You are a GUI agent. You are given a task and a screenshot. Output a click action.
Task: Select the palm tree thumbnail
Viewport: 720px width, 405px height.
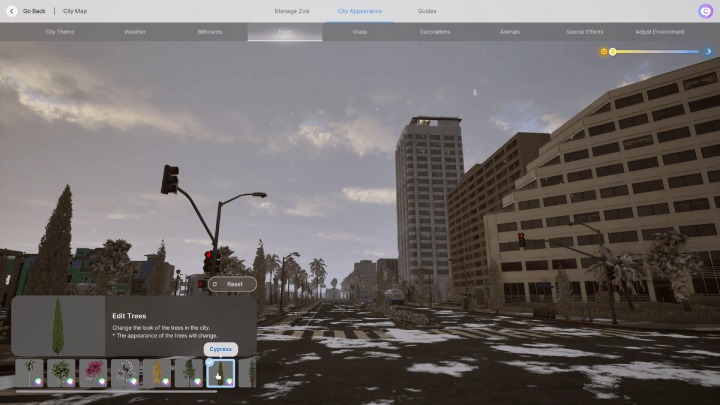coord(29,372)
